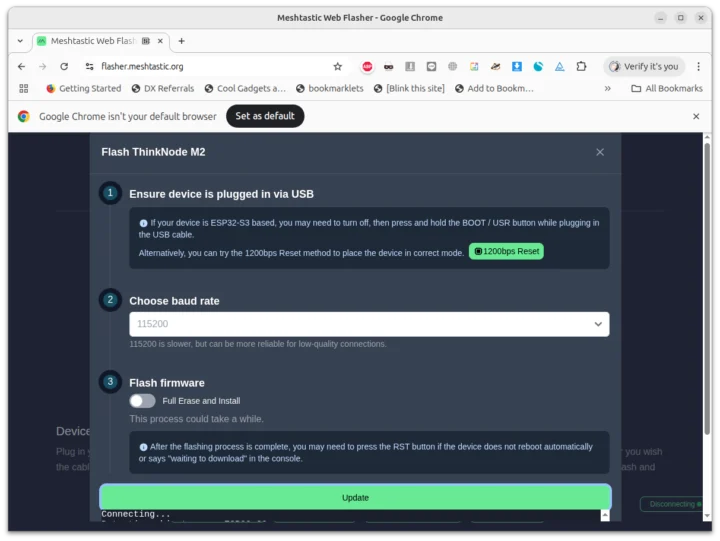The height and width of the screenshot is (541, 720).
Task: Open a new tab with plus button
Action: pyautogui.click(x=181, y=41)
